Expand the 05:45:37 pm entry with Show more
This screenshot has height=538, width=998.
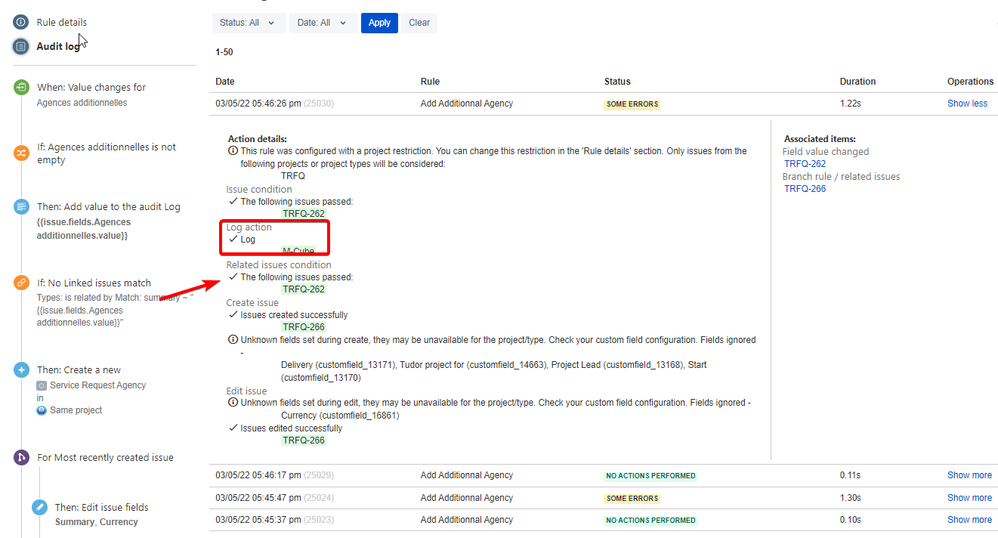point(969,520)
